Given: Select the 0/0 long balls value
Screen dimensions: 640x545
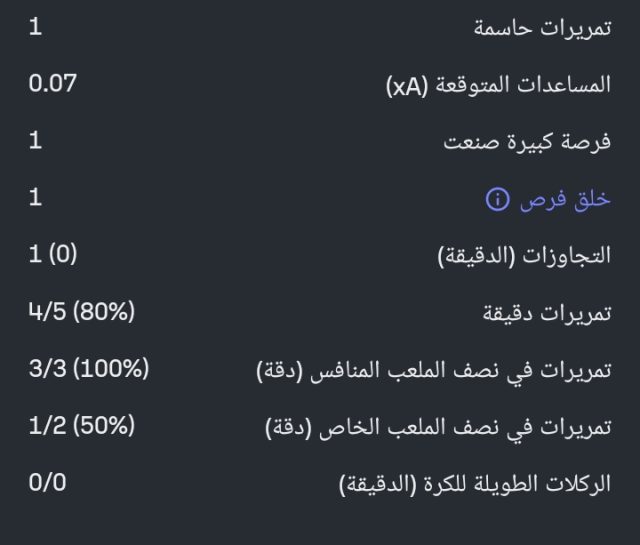Looking at the screenshot, I should (48, 482).
